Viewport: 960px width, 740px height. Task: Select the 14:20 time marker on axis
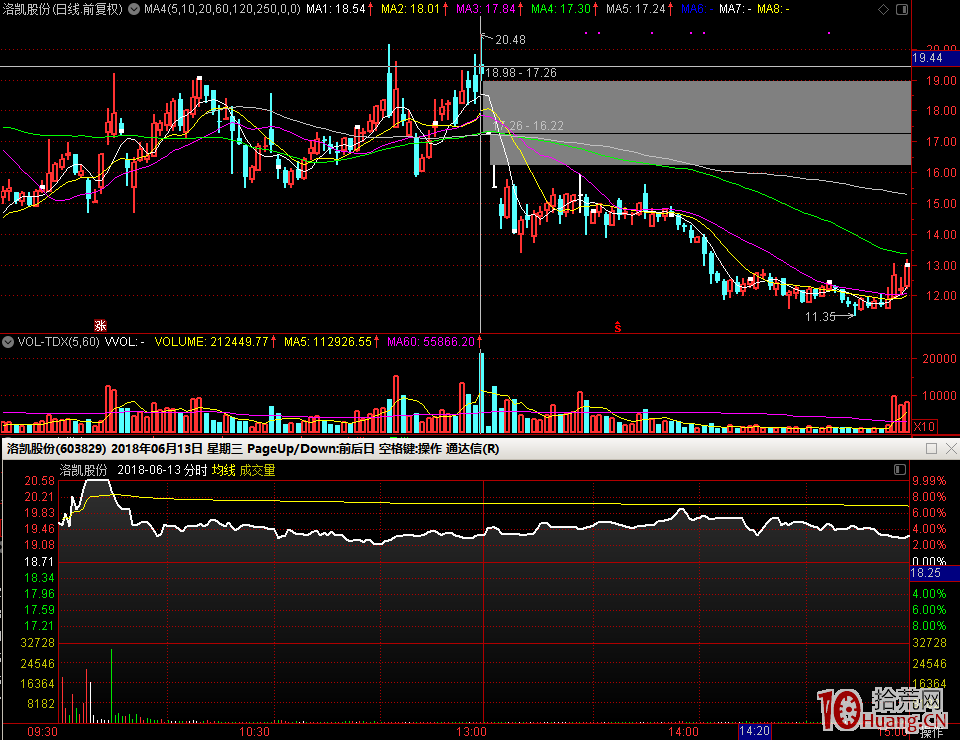coord(754,732)
